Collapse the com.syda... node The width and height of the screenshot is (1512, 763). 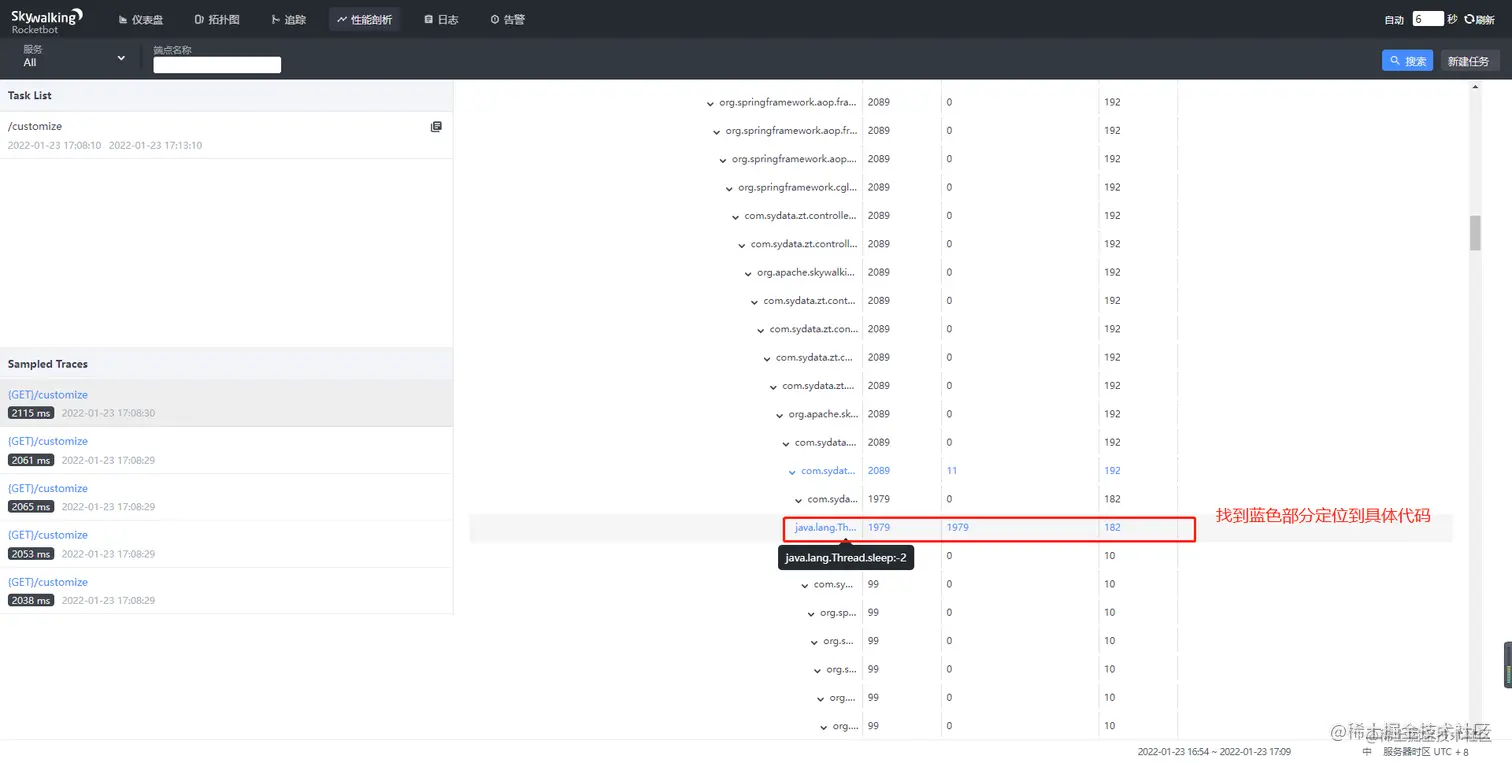tap(798, 500)
